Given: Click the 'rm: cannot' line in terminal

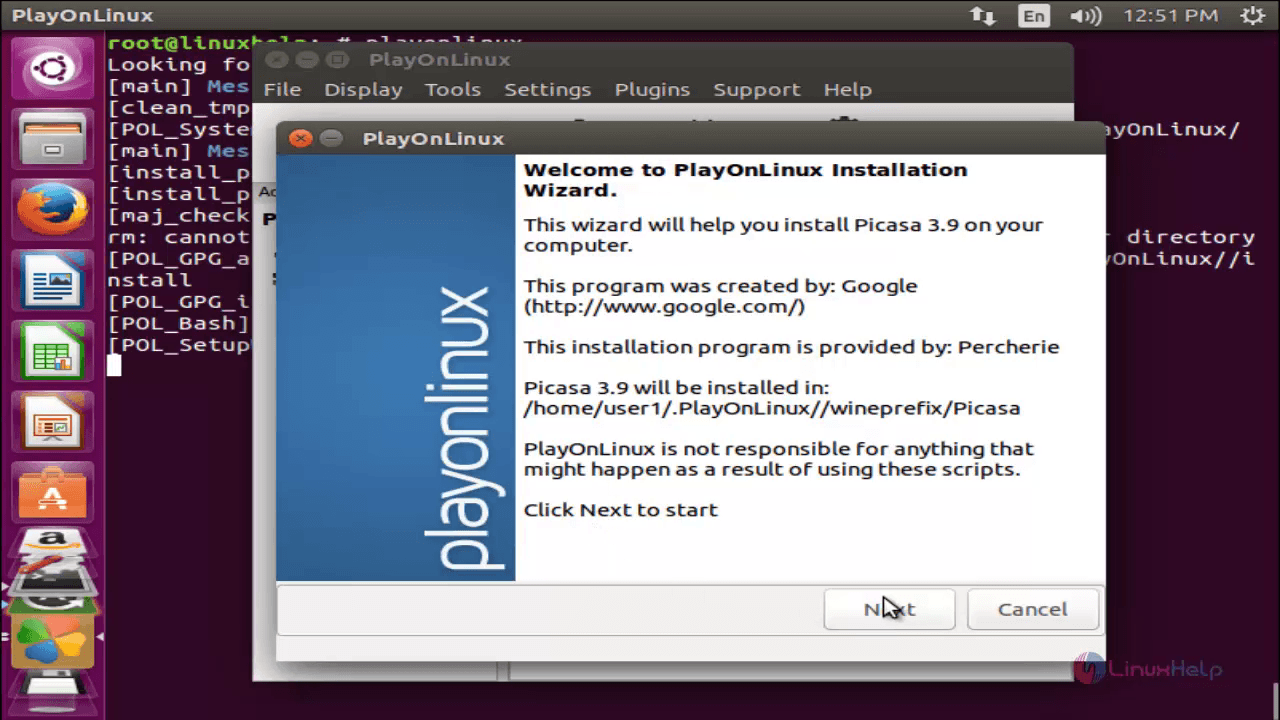Looking at the screenshot, I should pyautogui.click(x=178, y=237).
